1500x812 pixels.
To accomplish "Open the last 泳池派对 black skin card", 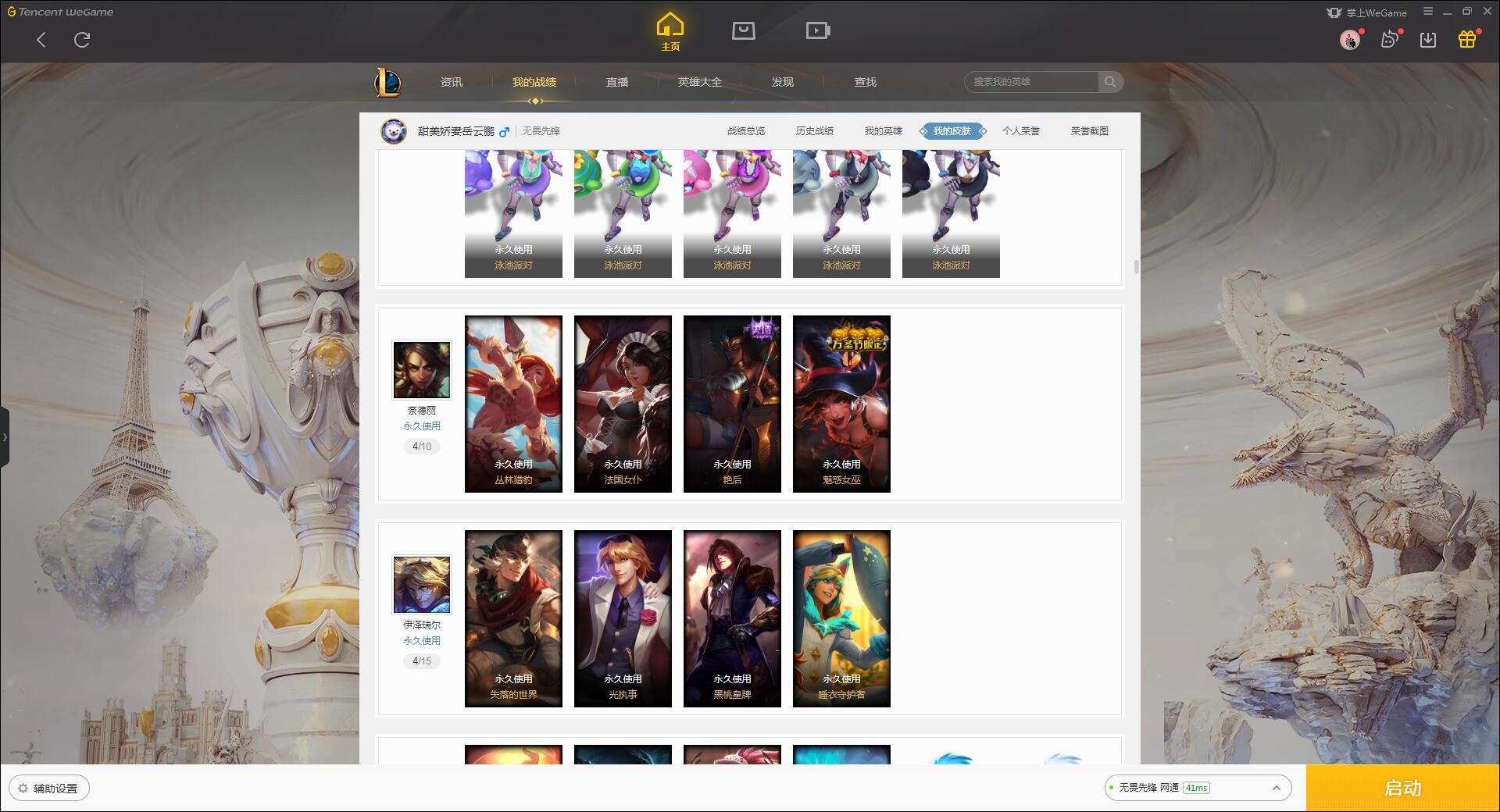I will (951, 214).
